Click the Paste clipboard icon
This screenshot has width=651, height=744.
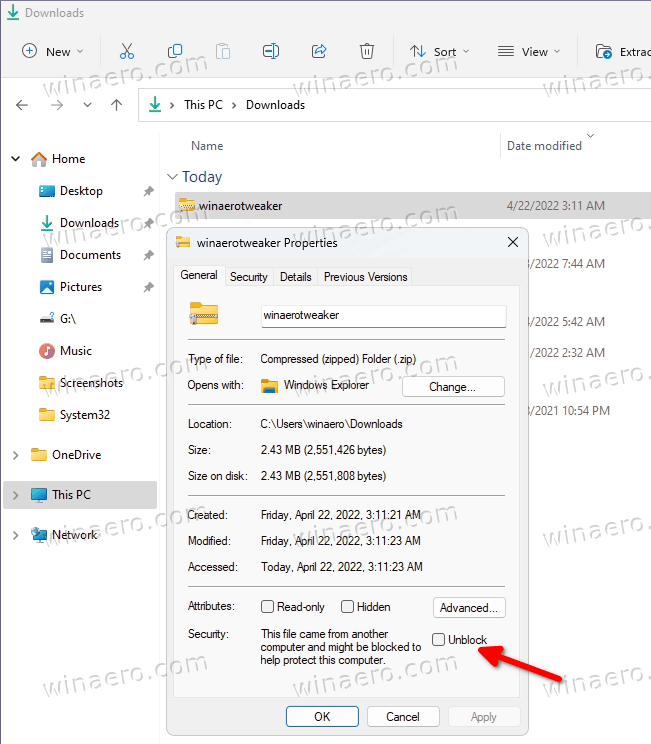[x=223, y=51]
